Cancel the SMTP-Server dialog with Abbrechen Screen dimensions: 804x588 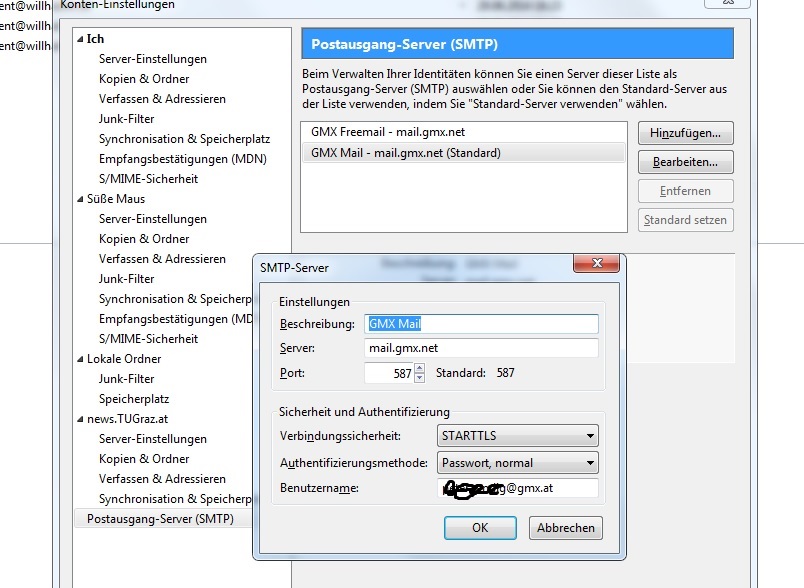point(566,528)
